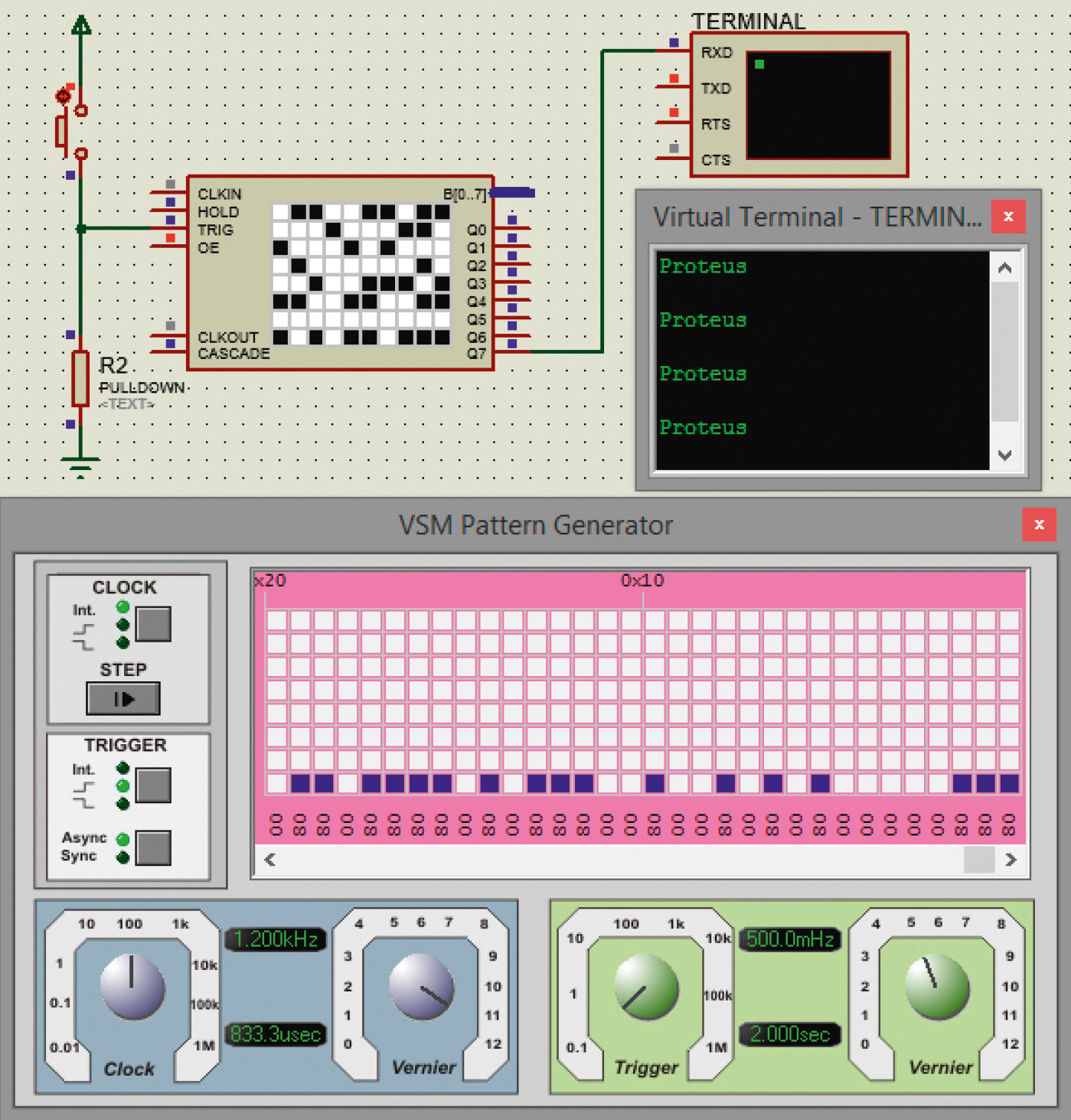The image size is (1071, 1120).
Task: Click the OE pin label
Action: pos(208,248)
